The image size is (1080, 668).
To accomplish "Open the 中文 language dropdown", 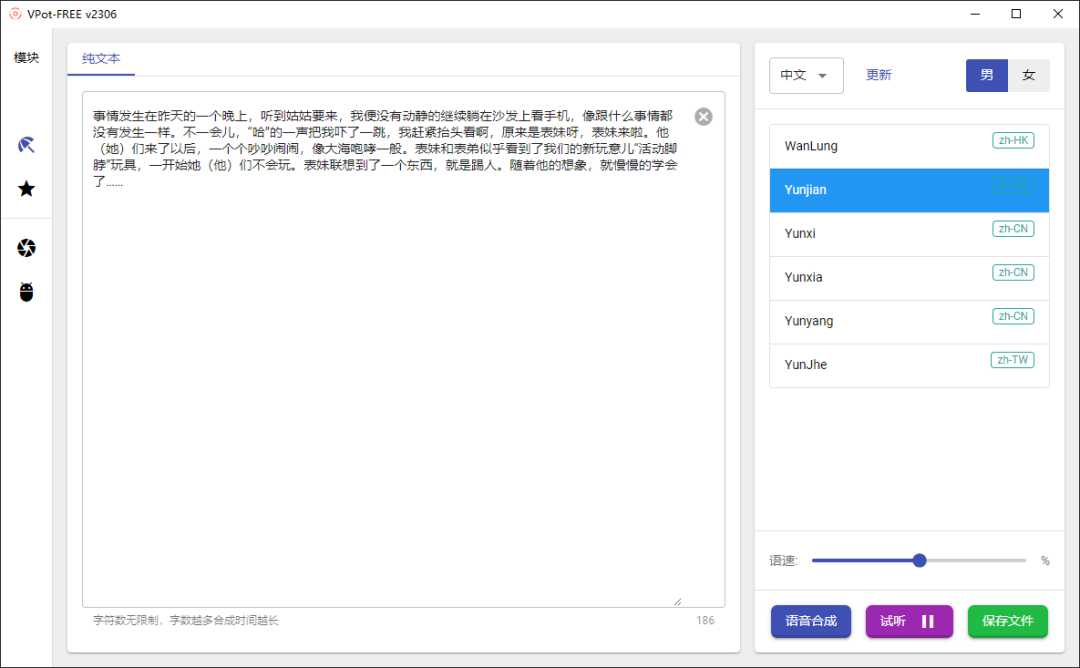I will [806, 75].
